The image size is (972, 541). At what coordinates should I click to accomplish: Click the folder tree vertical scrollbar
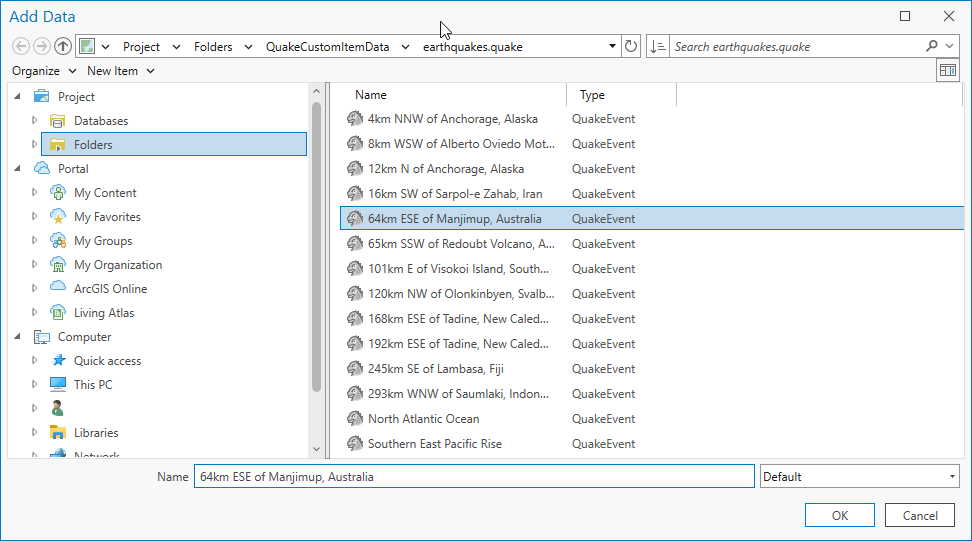(317, 250)
